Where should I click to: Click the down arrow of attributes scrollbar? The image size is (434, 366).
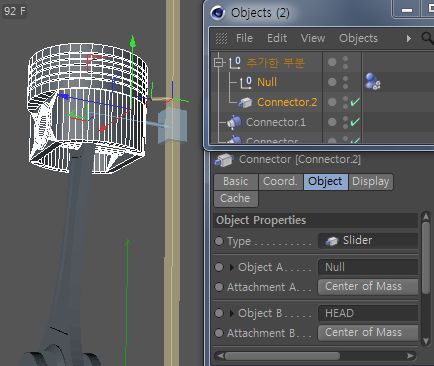426,341
